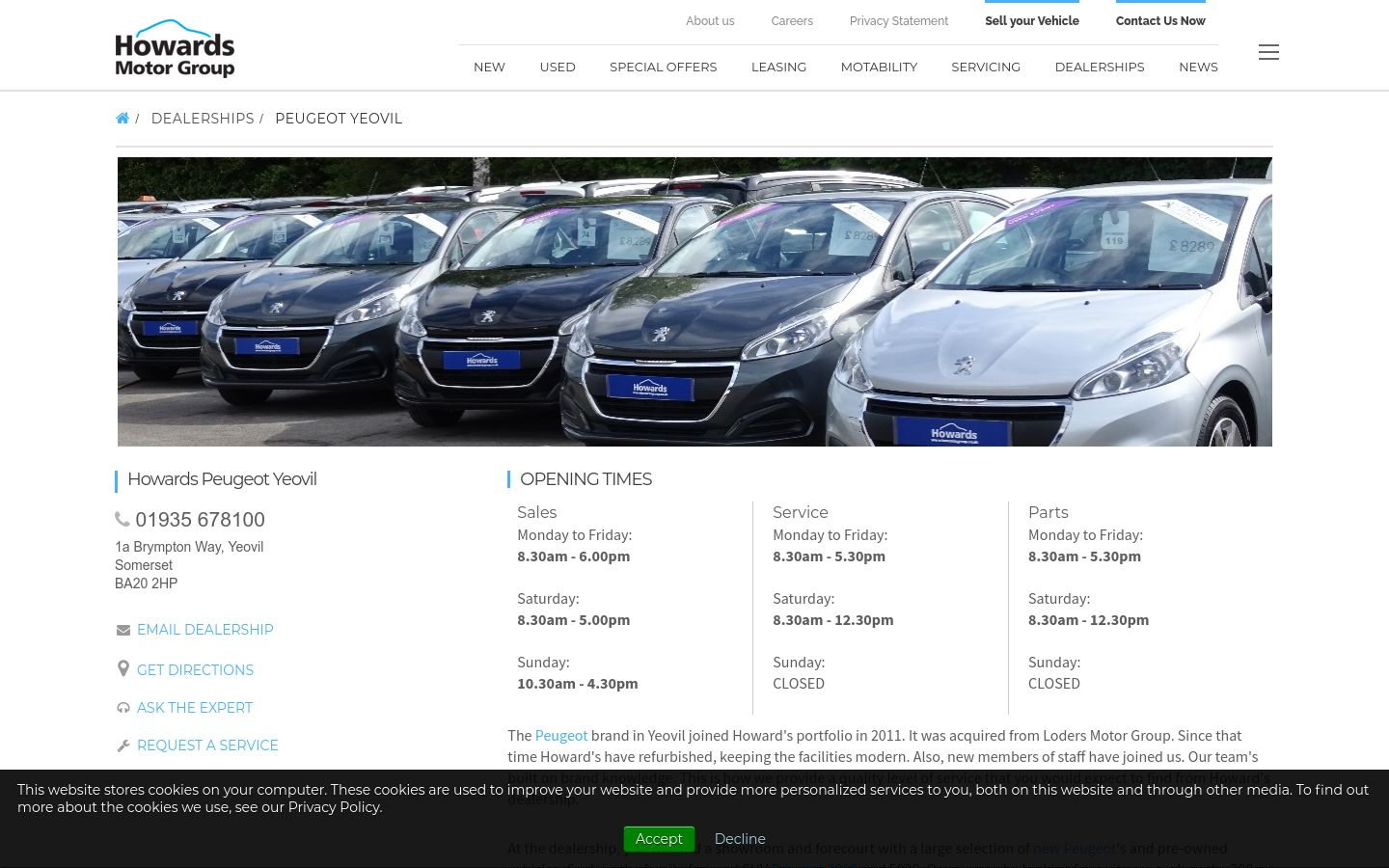Click the map pin icon for directions
This screenshot has height=868, width=1389.
pyautogui.click(x=123, y=668)
